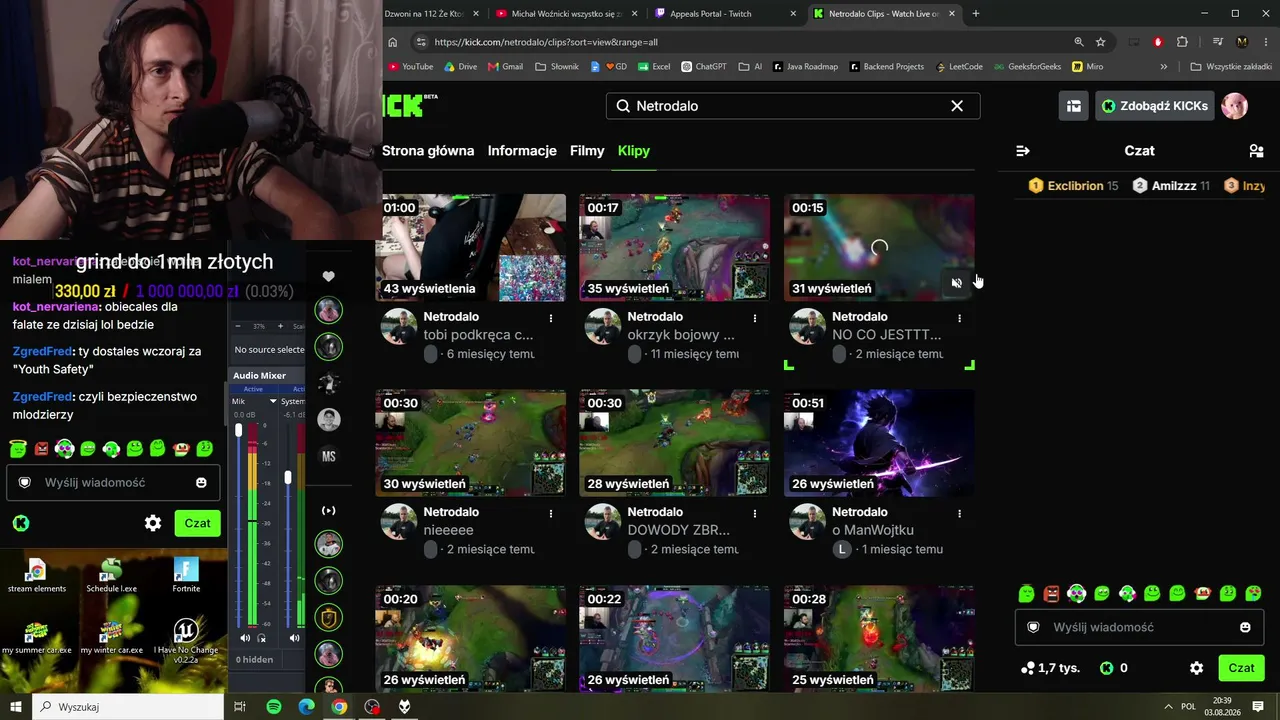Click the live broadcast icon in sidebar
The height and width of the screenshot is (720, 1280).
pyautogui.click(x=328, y=511)
